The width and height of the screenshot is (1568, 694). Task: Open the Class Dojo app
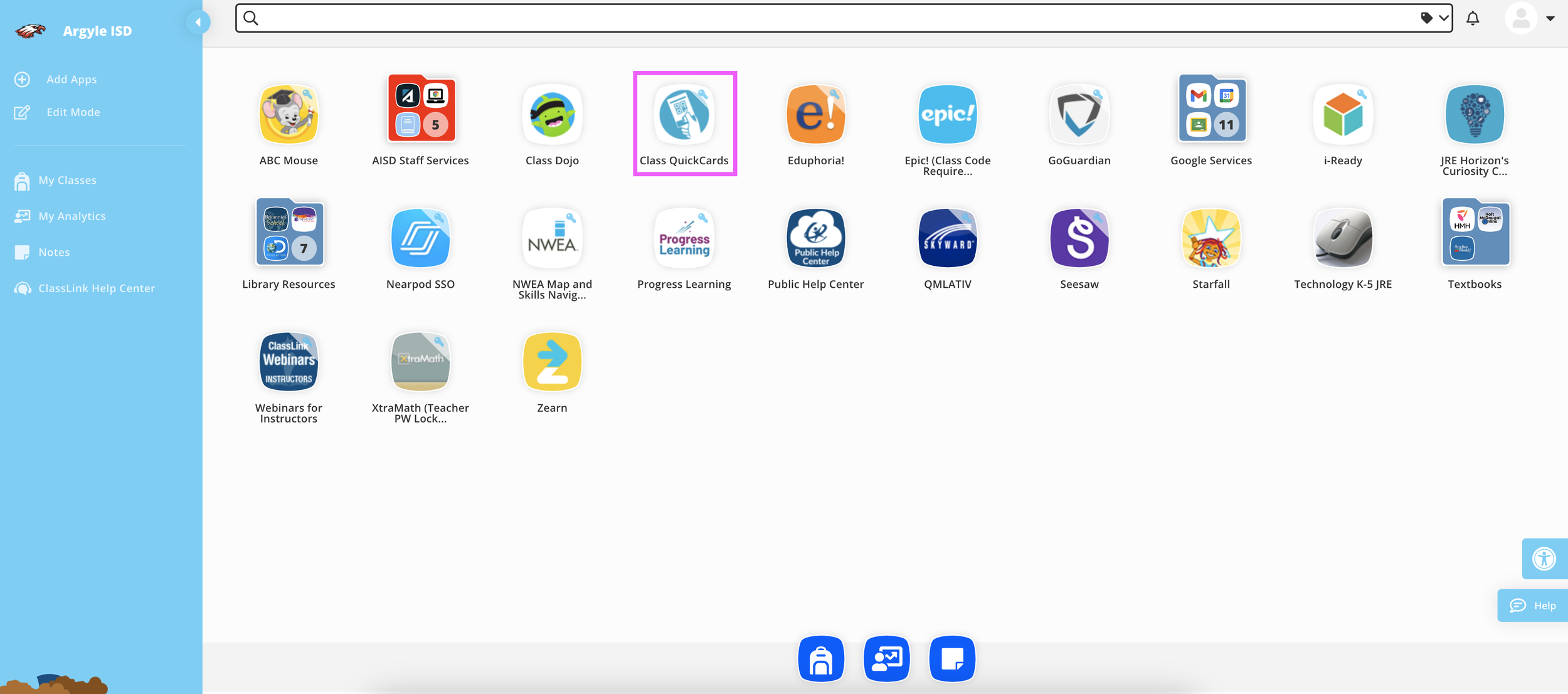[552, 115]
